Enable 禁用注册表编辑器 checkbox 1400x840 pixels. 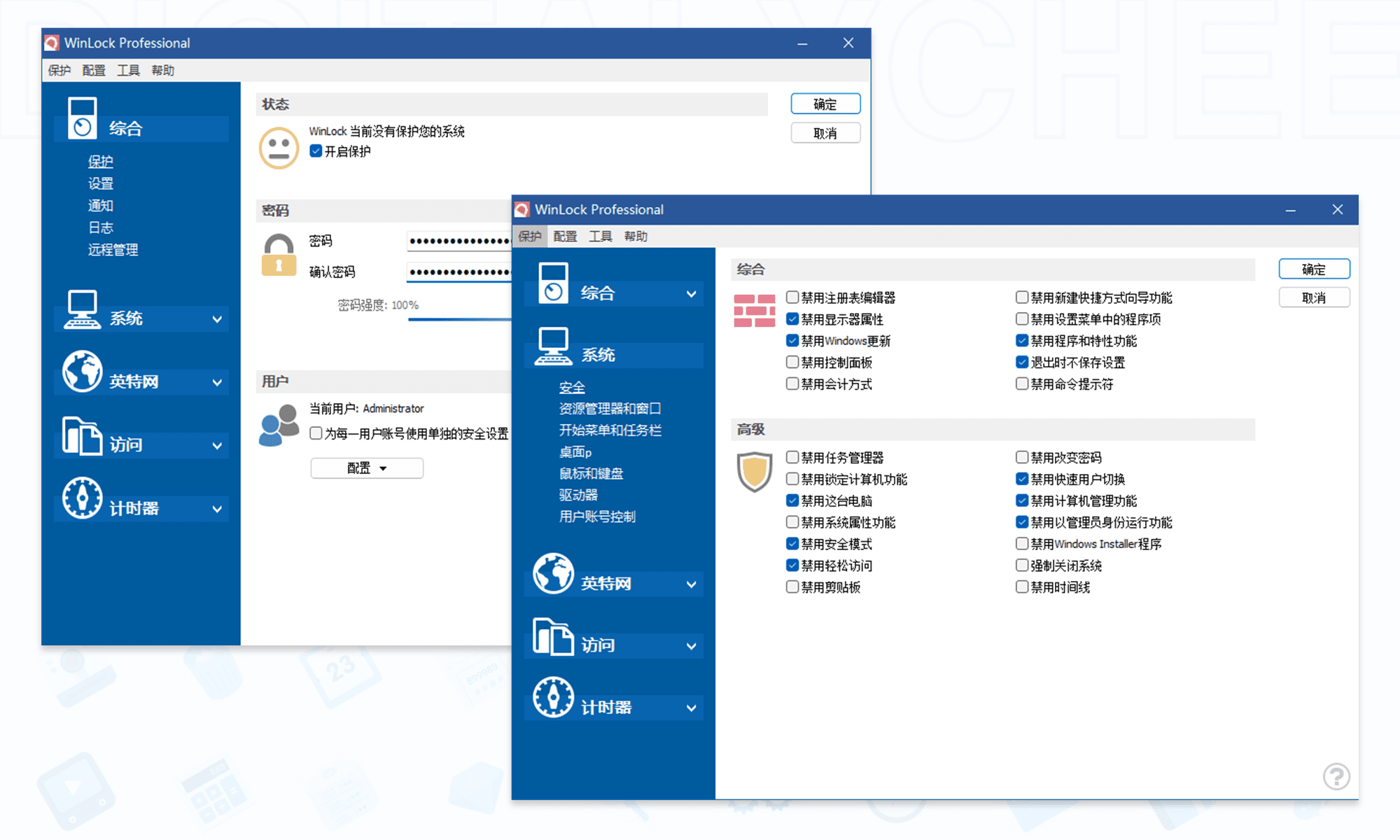[792, 297]
